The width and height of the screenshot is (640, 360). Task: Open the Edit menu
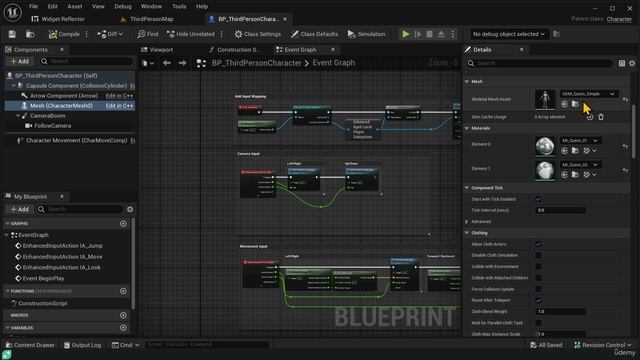[53, 7]
